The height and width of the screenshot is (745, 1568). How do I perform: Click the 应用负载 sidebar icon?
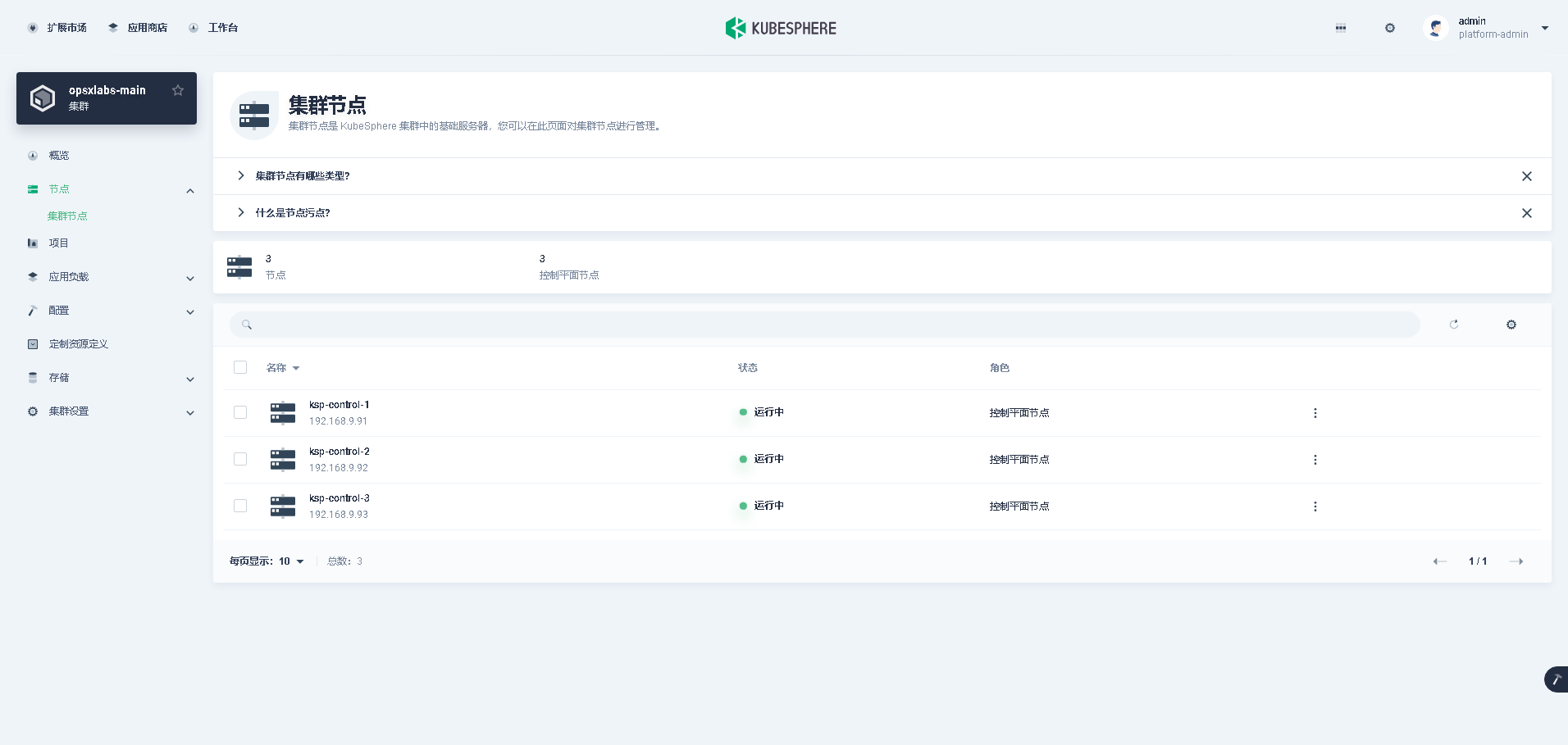[x=33, y=276]
